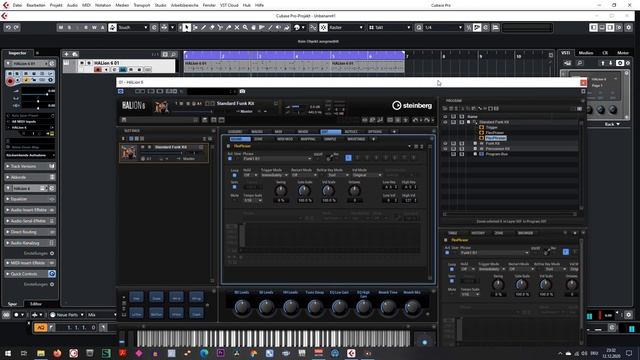
Task: Open the track list search magnifier
Action: pyautogui.click(x=173, y=54)
